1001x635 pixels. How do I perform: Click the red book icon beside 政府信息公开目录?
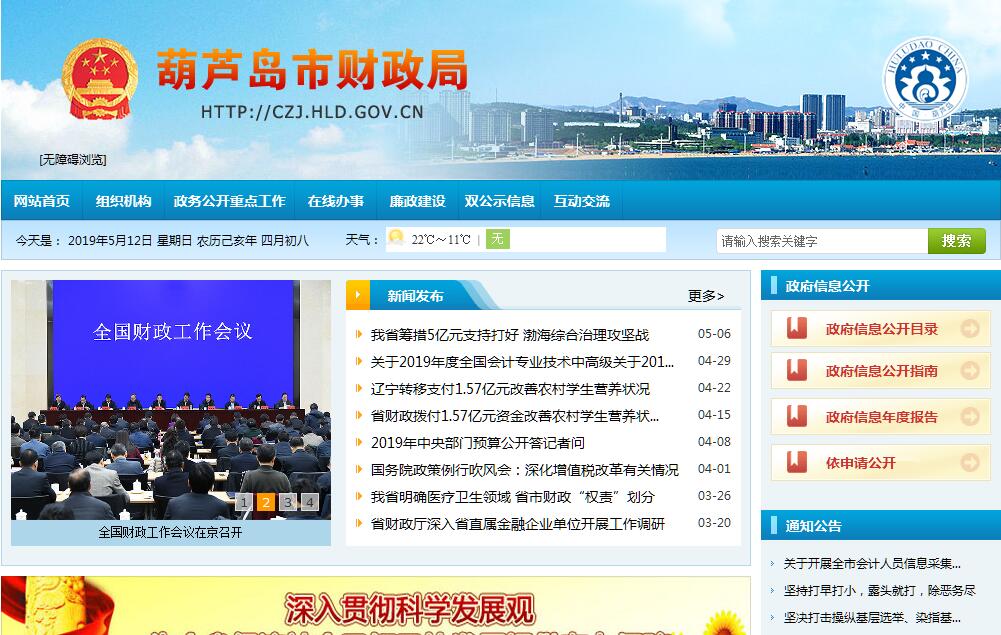click(x=797, y=329)
